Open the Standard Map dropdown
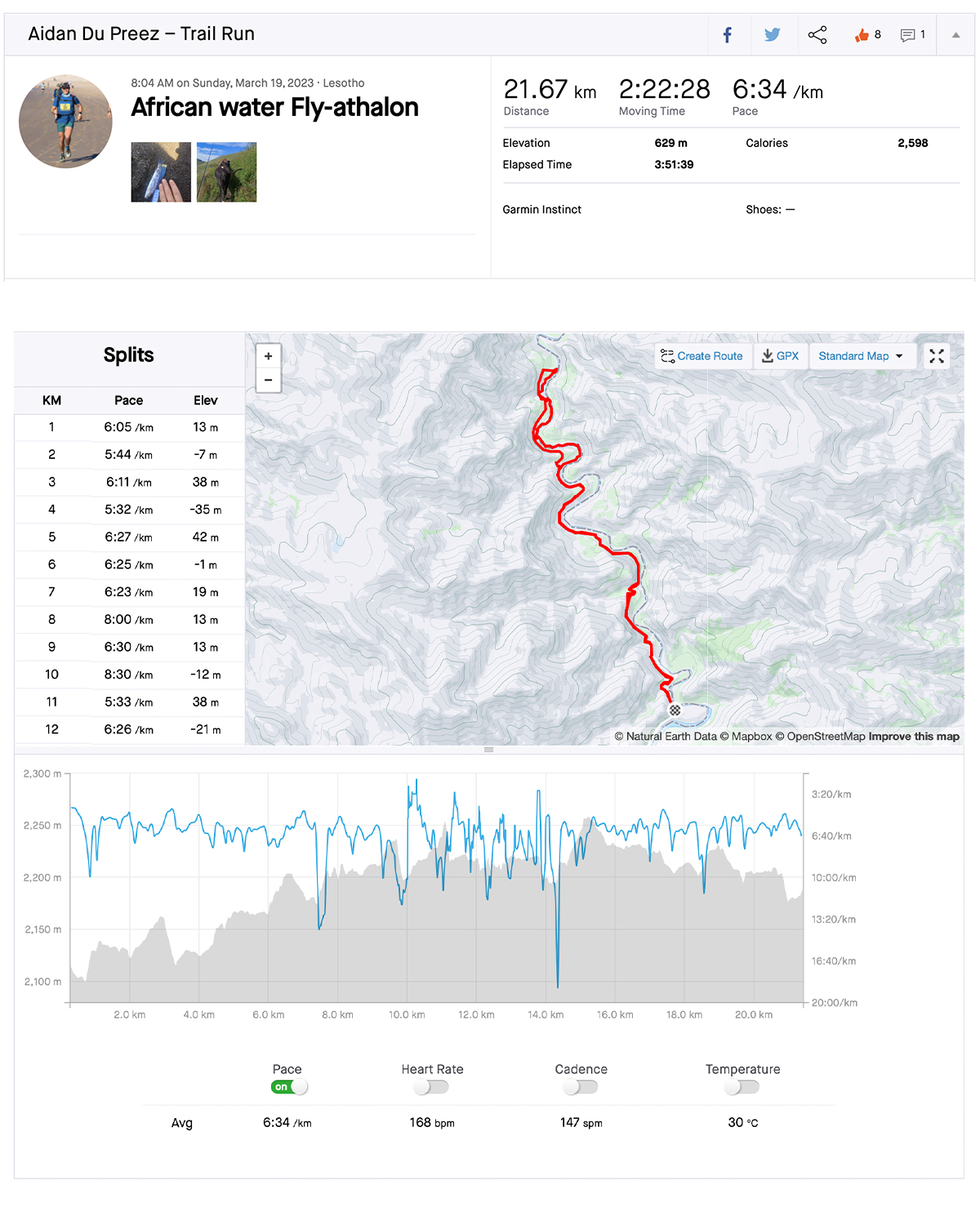The width and height of the screenshot is (980, 1225). click(861, 356)
